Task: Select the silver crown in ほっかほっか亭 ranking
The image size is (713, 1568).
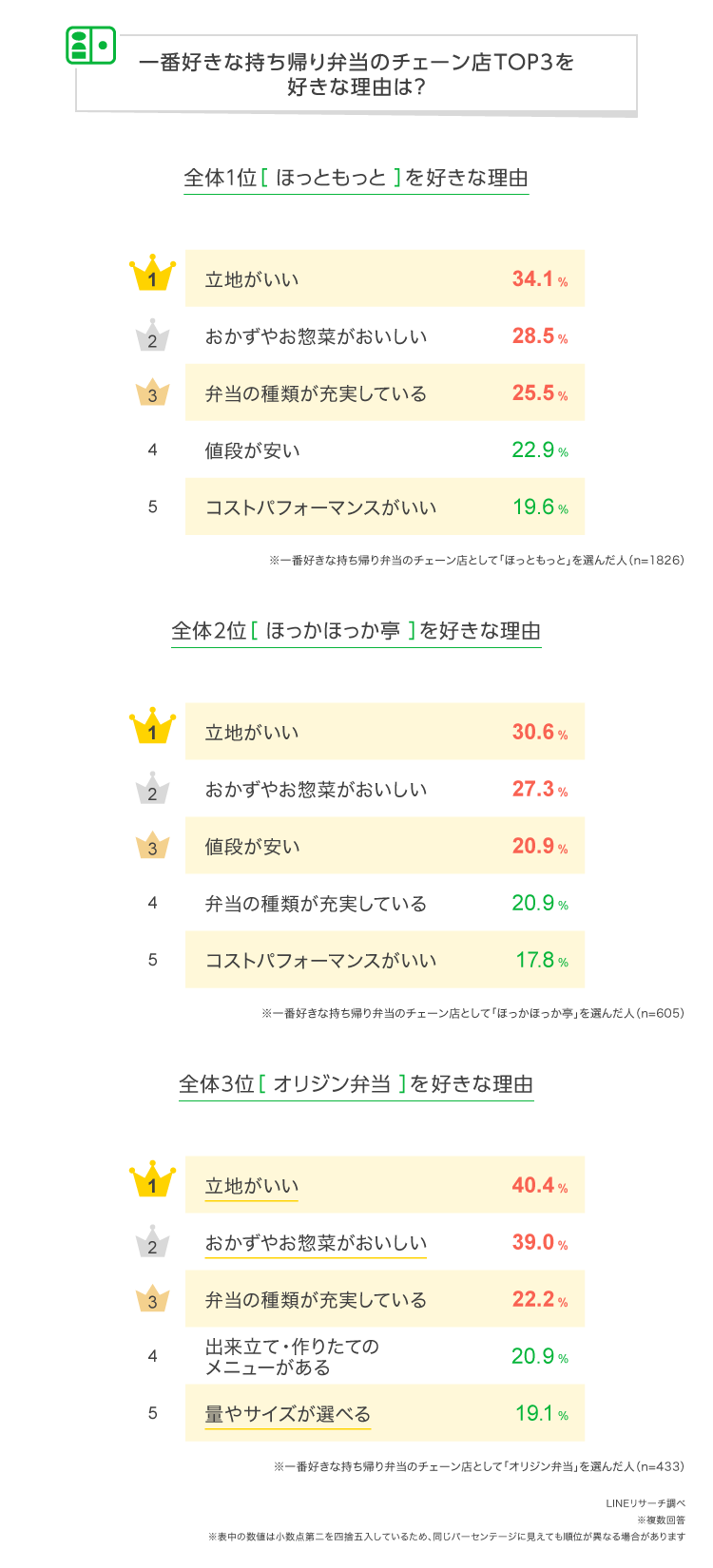Action: 152,790
